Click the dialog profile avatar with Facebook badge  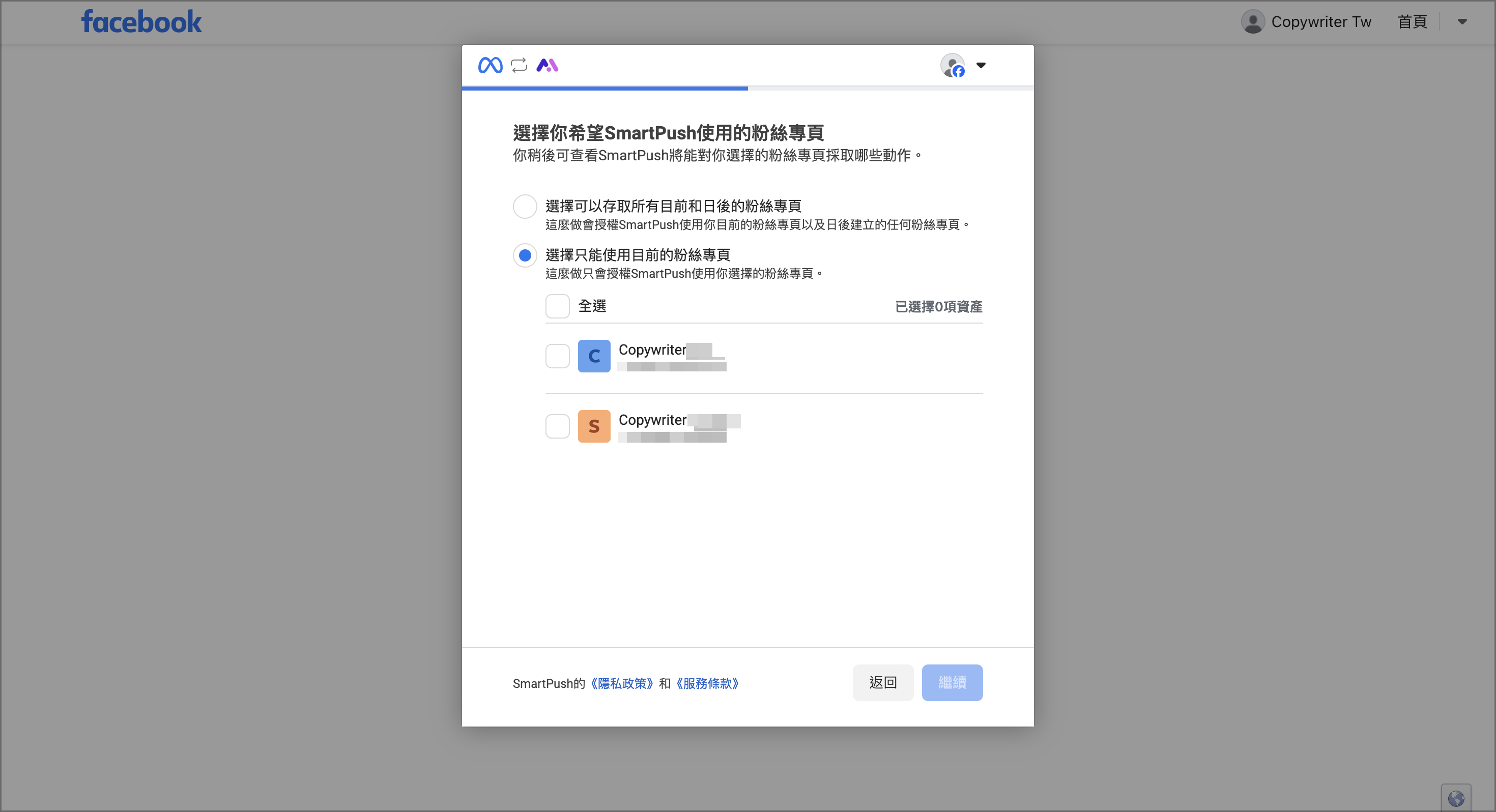[953, 66]
